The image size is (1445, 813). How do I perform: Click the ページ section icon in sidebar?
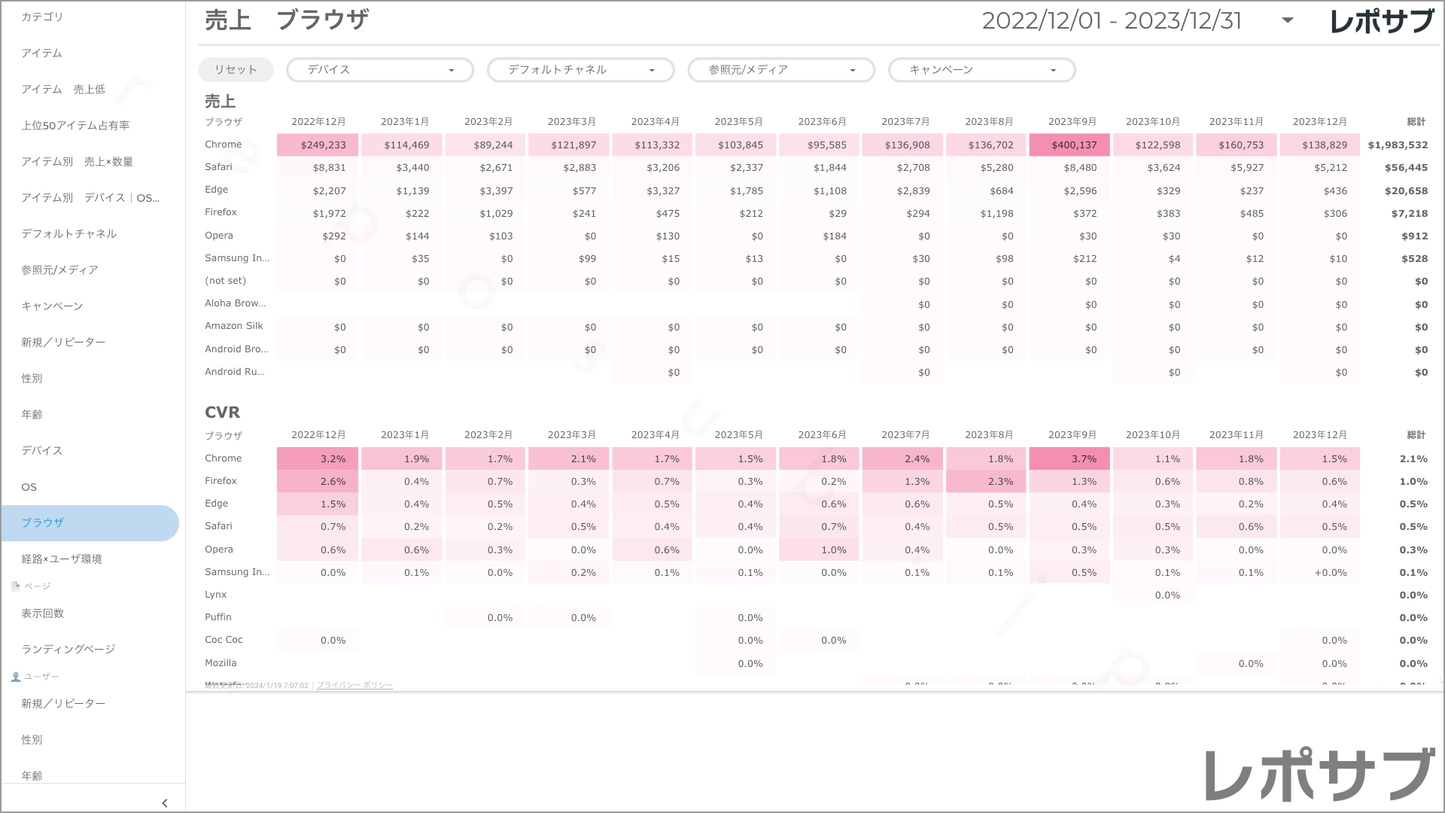pos(15,586)
